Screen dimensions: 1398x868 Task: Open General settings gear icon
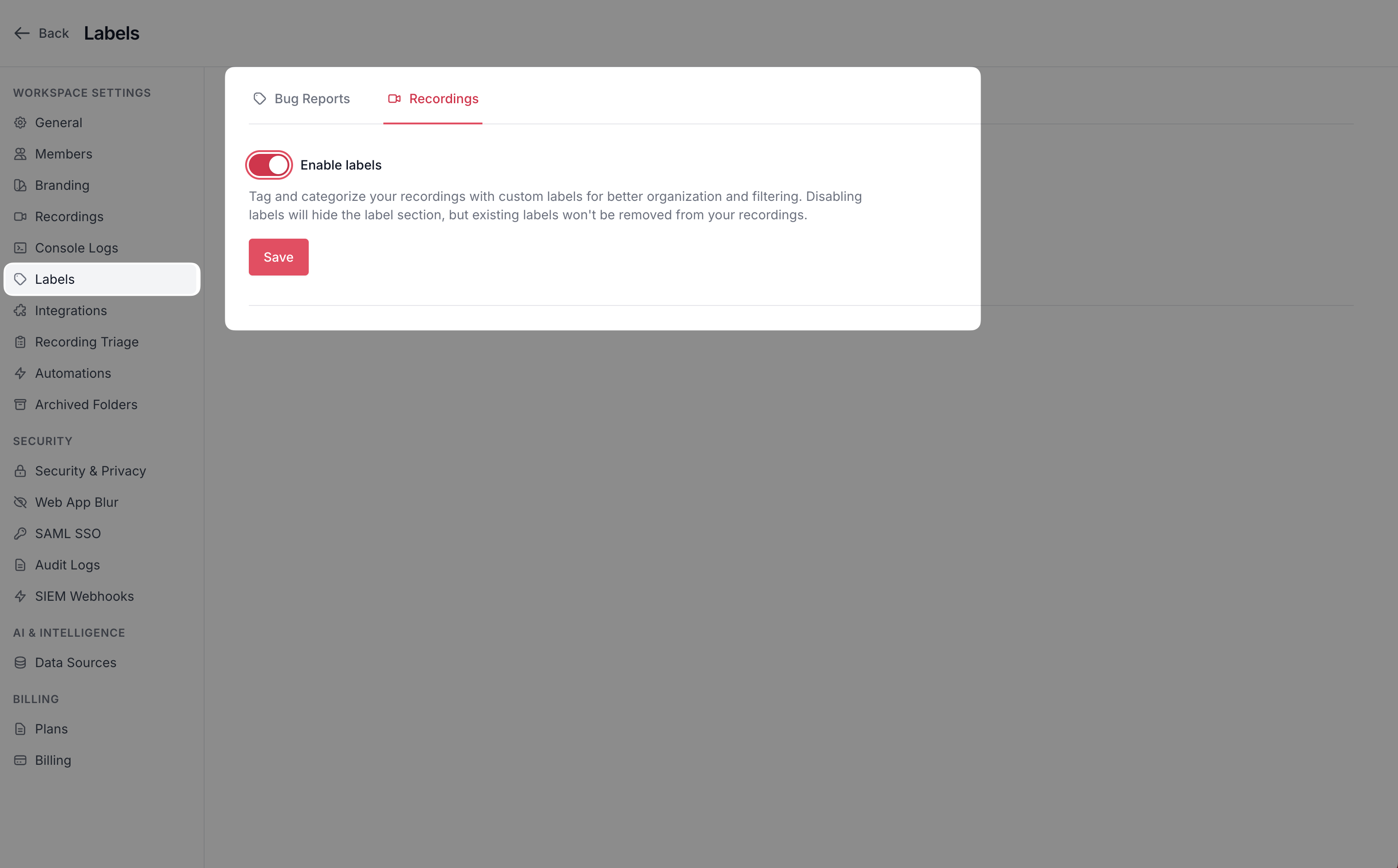pos(20,122)
